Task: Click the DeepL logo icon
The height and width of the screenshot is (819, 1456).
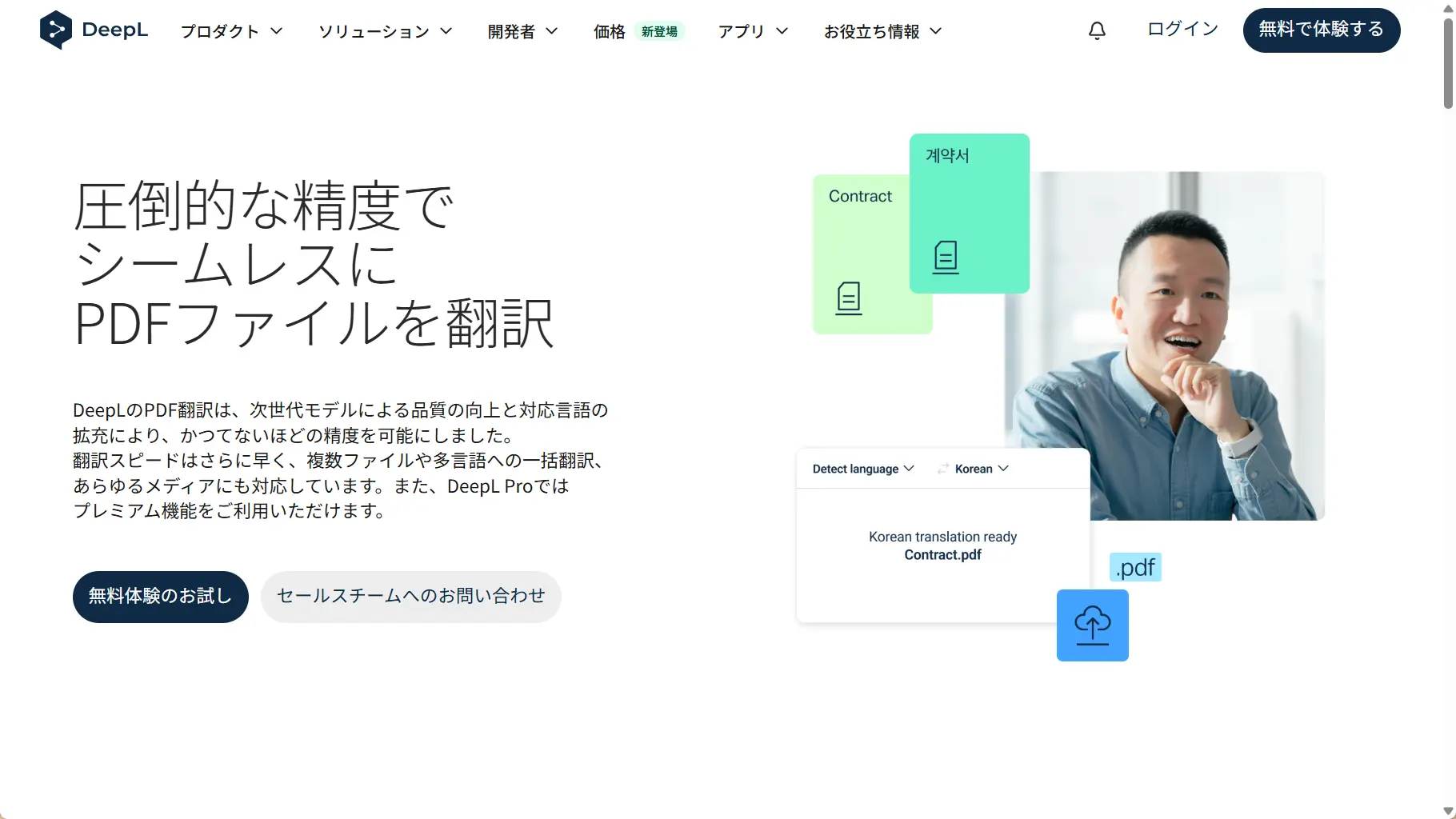Action: coord(55,30)
